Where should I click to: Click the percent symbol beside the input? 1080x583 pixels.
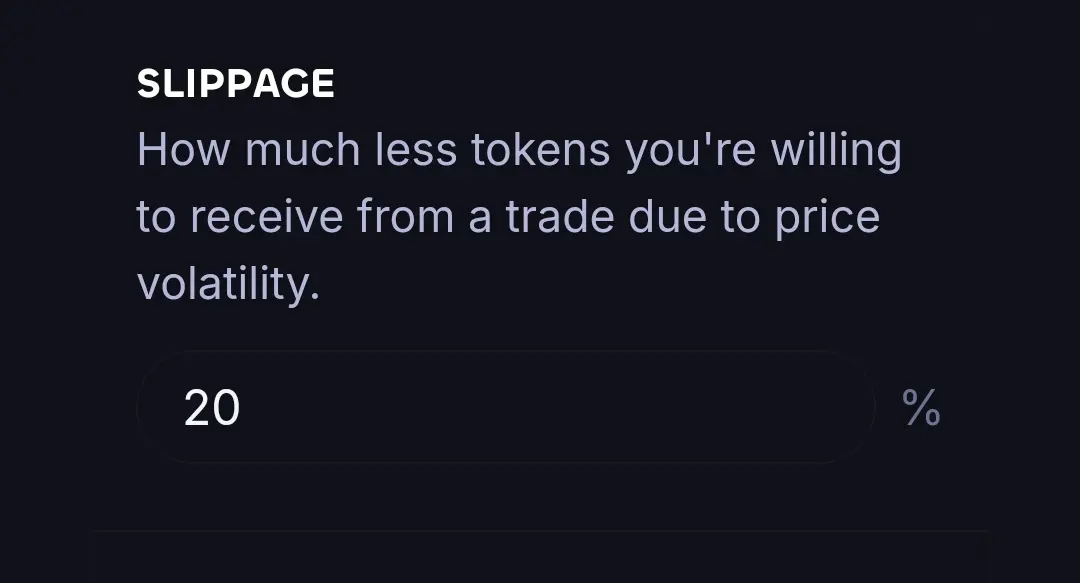(x=921, y=407)
